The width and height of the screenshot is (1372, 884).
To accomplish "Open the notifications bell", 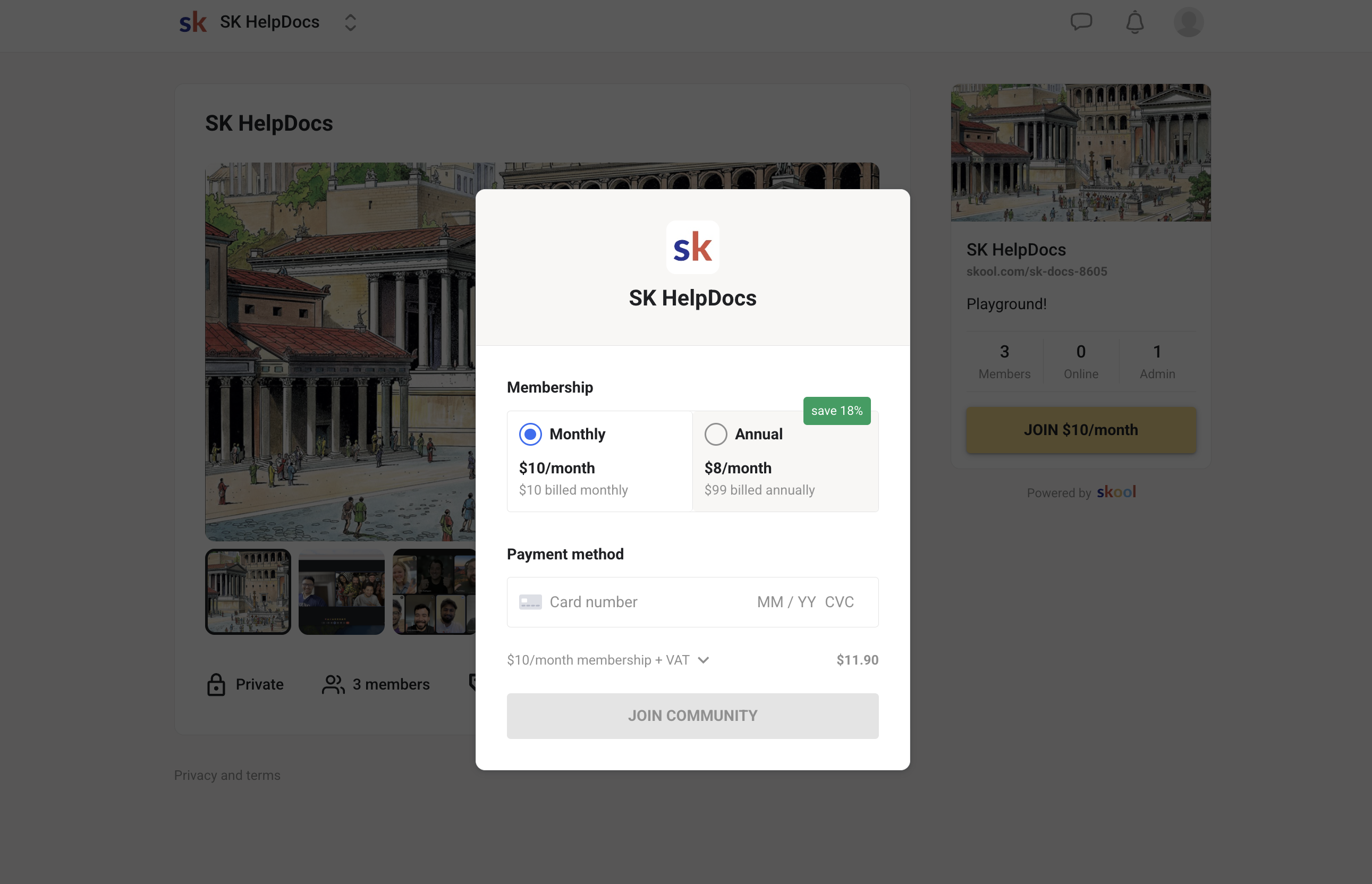I will pyautogui.click(x=1134, y=22).
